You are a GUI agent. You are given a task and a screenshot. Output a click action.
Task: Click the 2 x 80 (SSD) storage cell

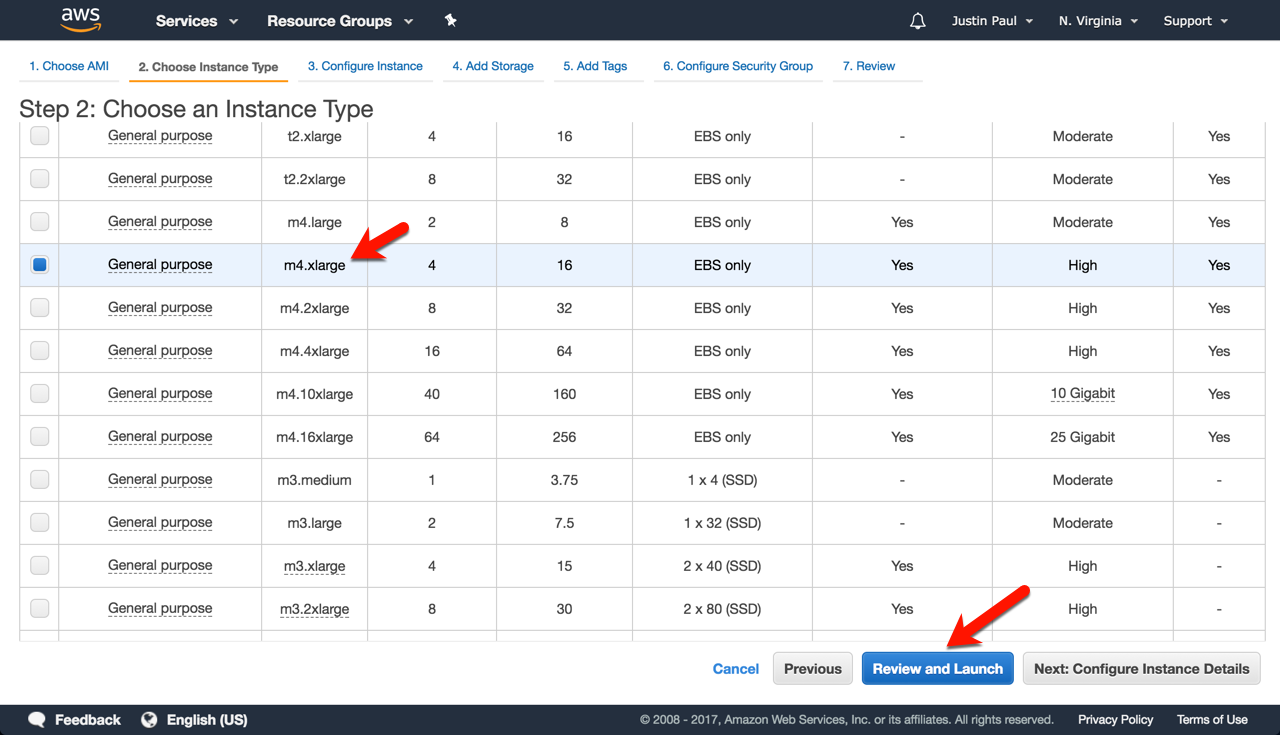pyautogui.click(x=722, y=609)
